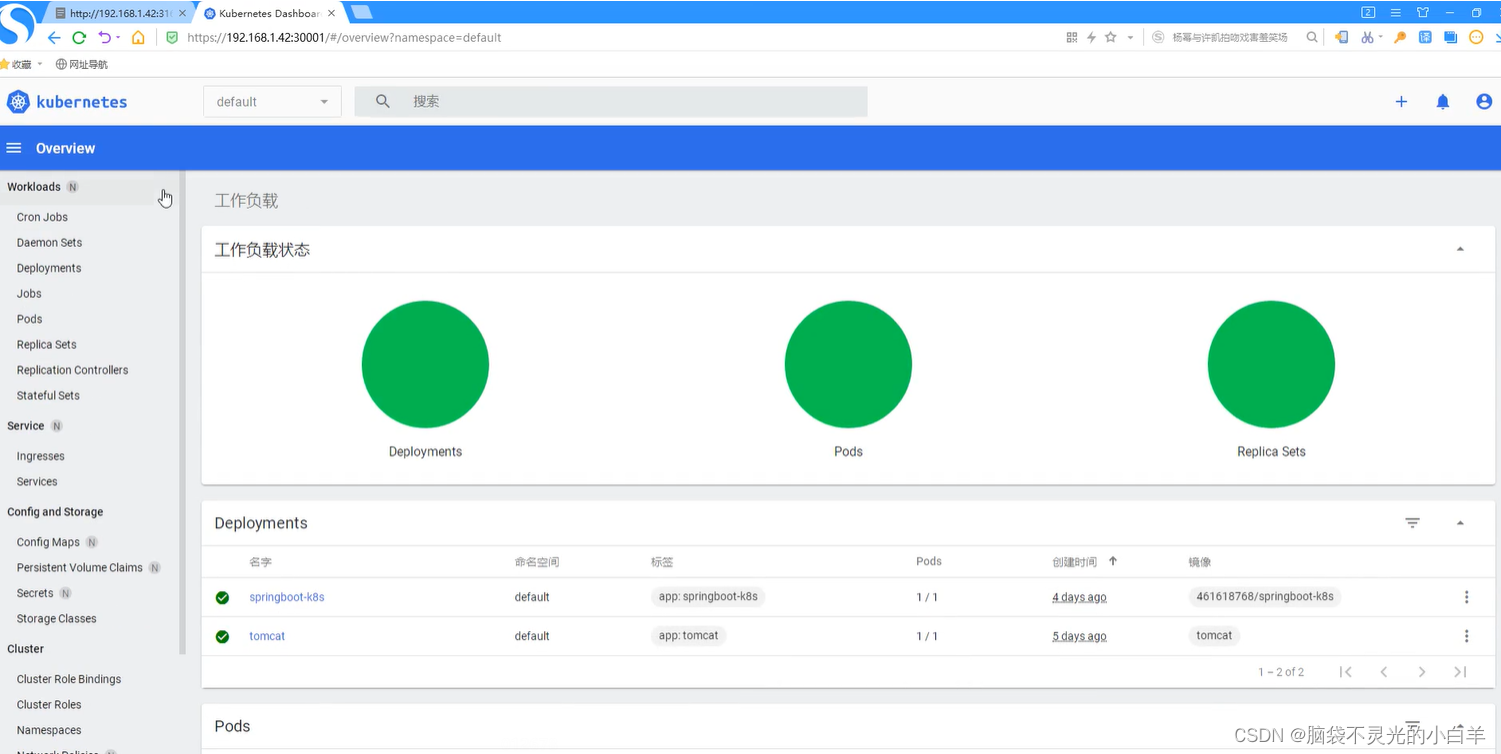The width and height of the screenshot is (1501, 754).
Task: Open Secrets in sidebar
Action: point(35,593)
